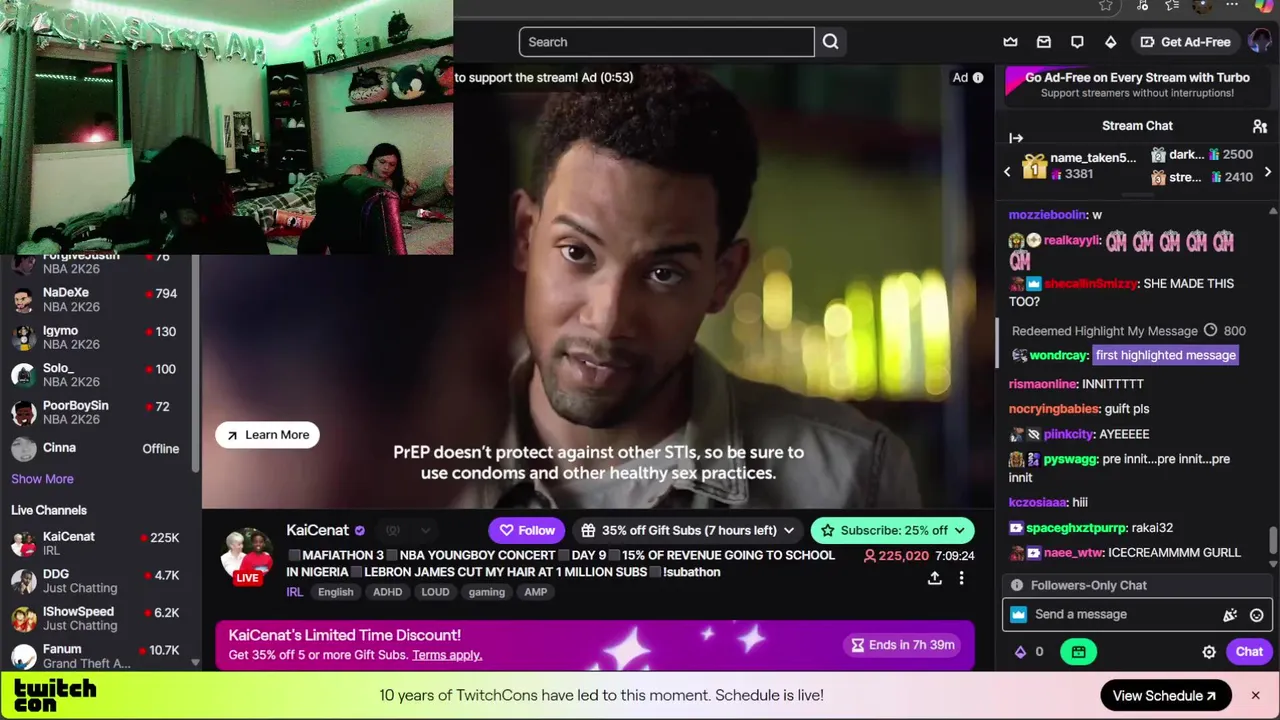The width and height of the screenshot is (1280, 720).
Task: Click the Bits balance icon below chat
Action: point(1020,652)
